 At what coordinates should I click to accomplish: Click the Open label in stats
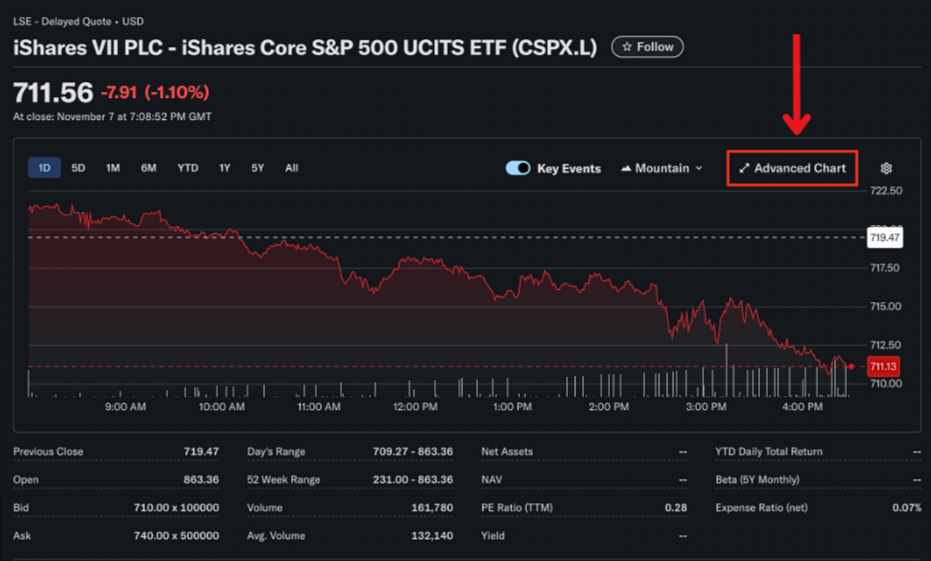point(26,480)
